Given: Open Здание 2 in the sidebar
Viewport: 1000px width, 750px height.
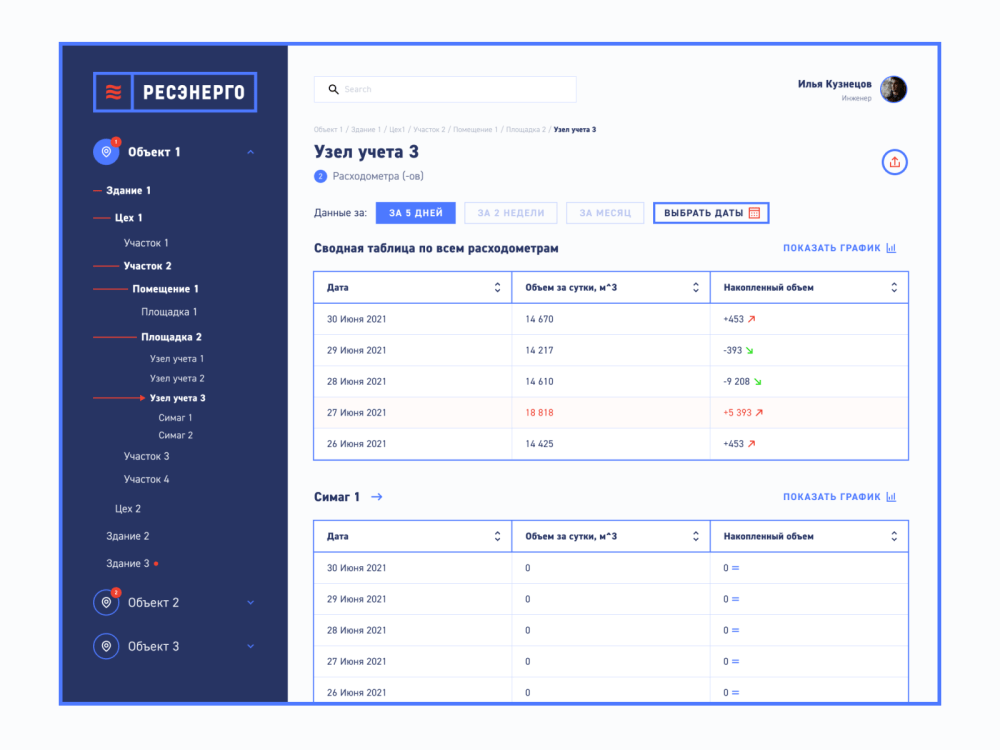Looking at the screenshot, I should point(128,536).
